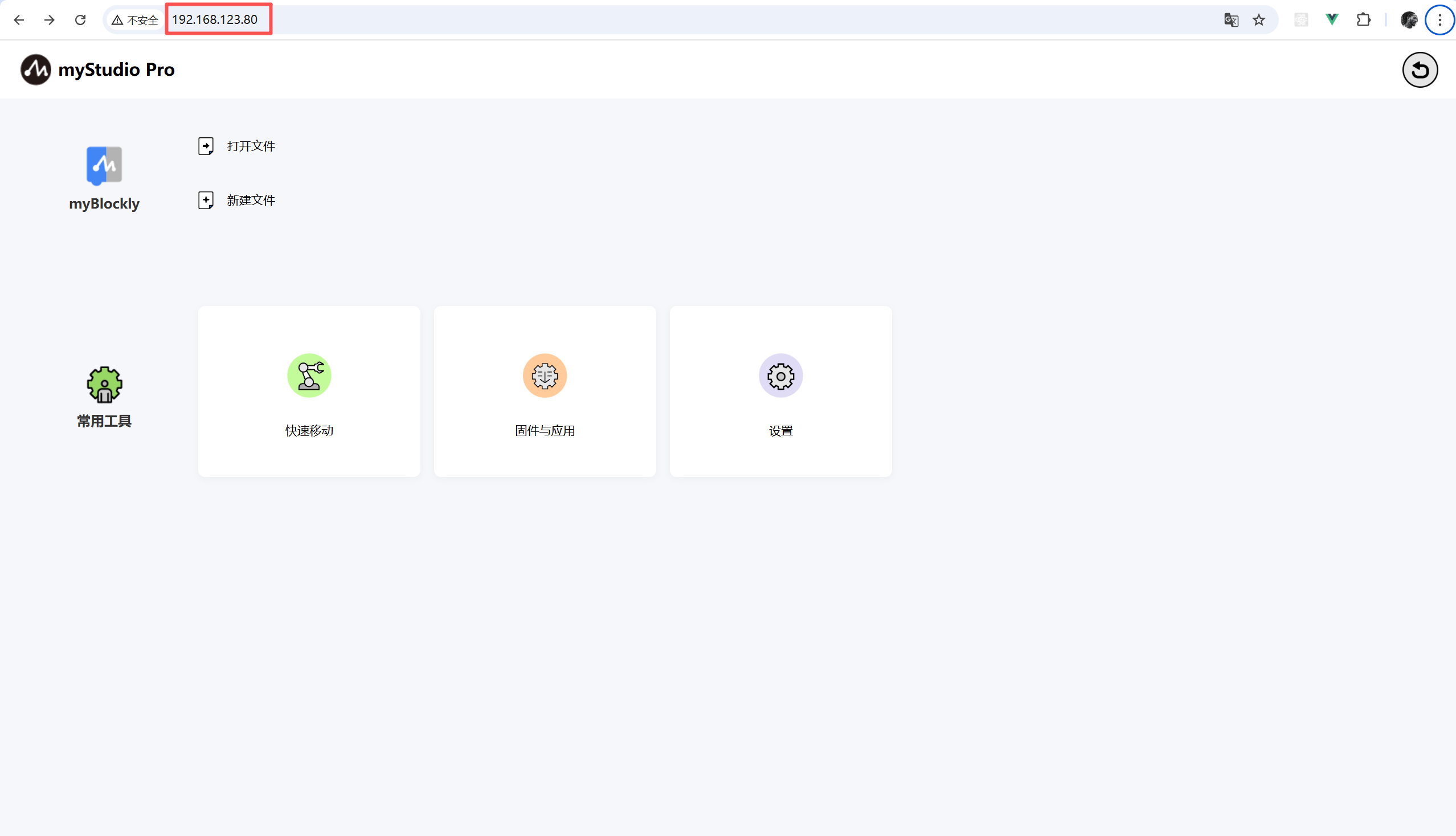The image size is (1456, 836).
Task: Open the Vue devtools extension icon
Action: click(x=1332, y=20)
